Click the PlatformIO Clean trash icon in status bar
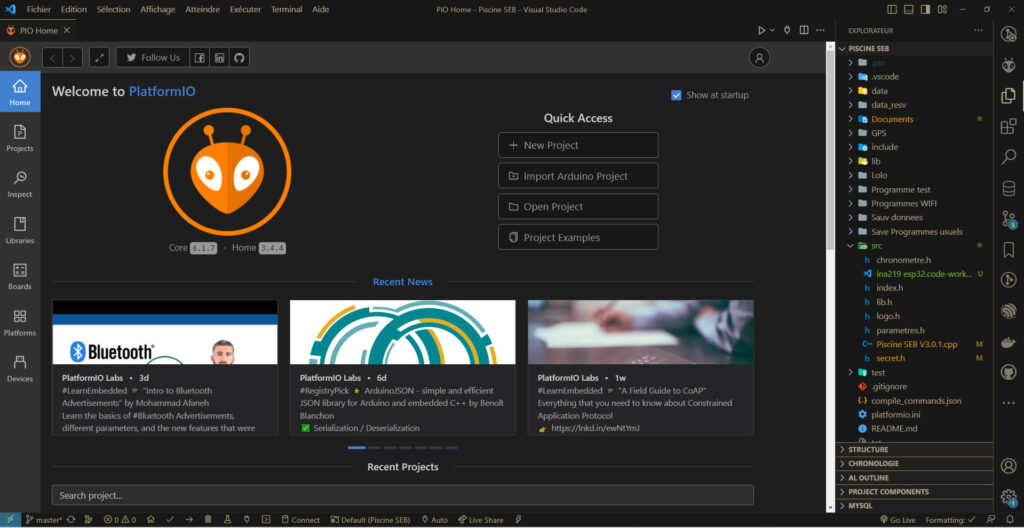 click(208, 520)
